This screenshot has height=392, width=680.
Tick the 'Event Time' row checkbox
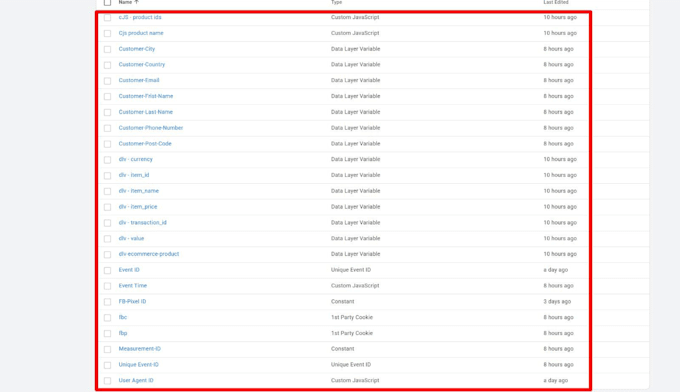107,286
